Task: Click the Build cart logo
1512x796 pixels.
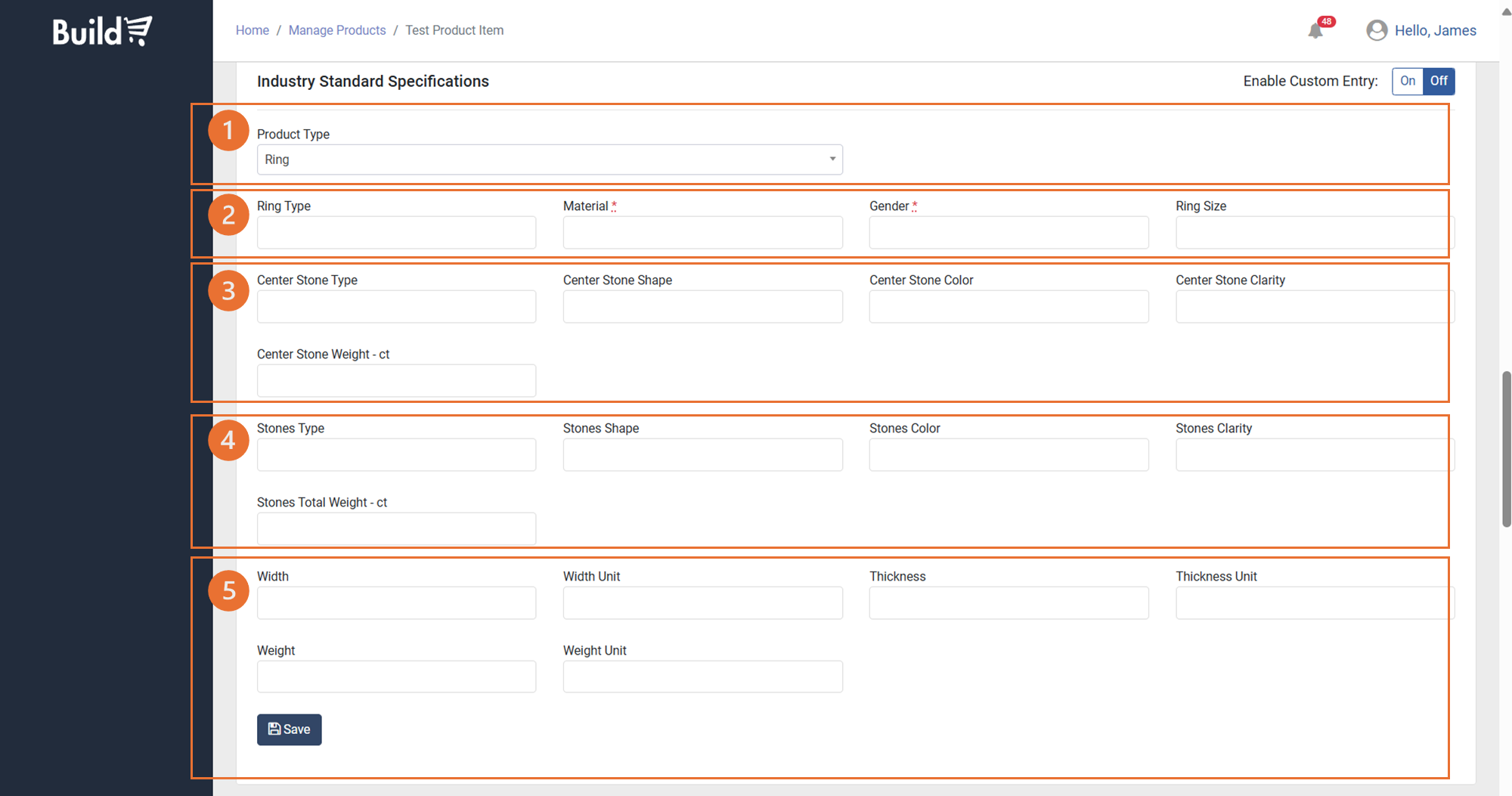Action: pyautogui.click(x=102, y=31)
